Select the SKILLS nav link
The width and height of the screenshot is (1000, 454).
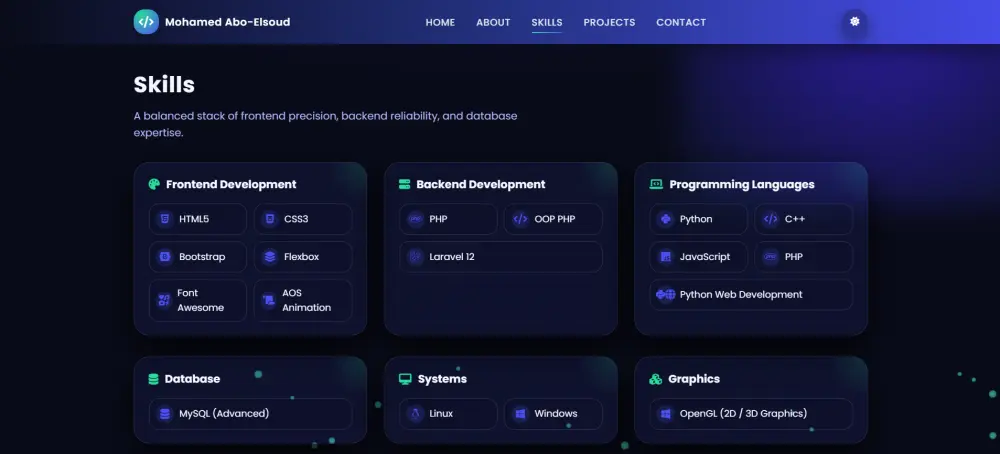(547, 22)
